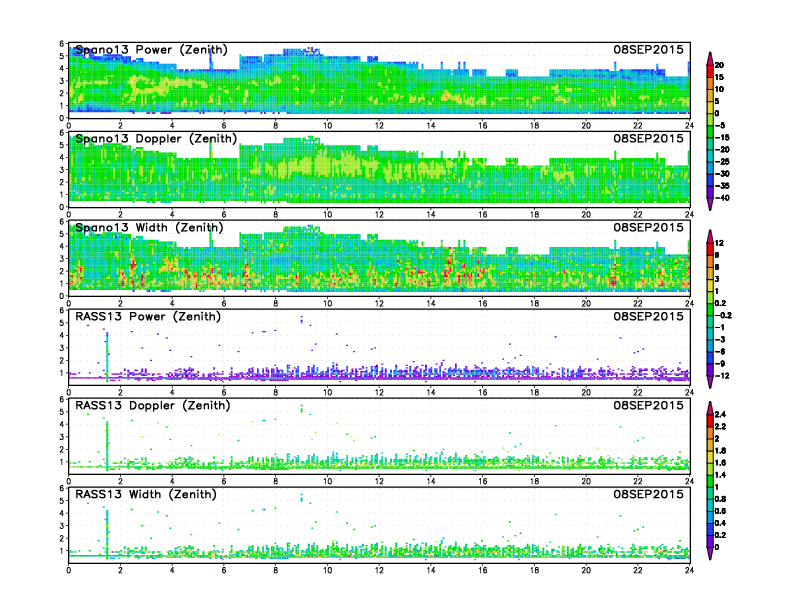
Task: Click the '1.8' label on the bottom colorbar
Action: tap(720, 451)
